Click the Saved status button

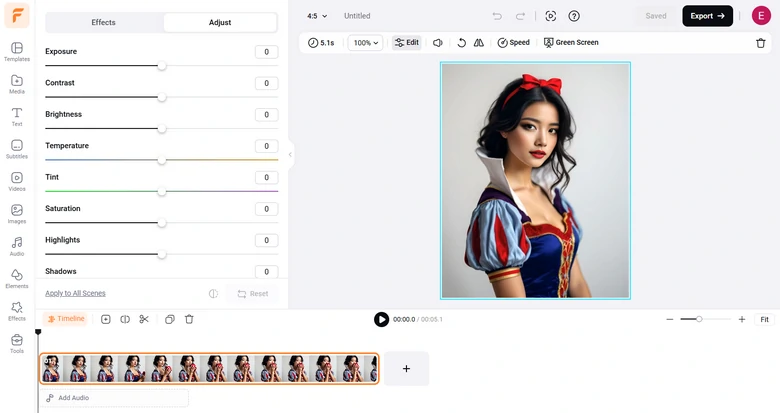656,16
